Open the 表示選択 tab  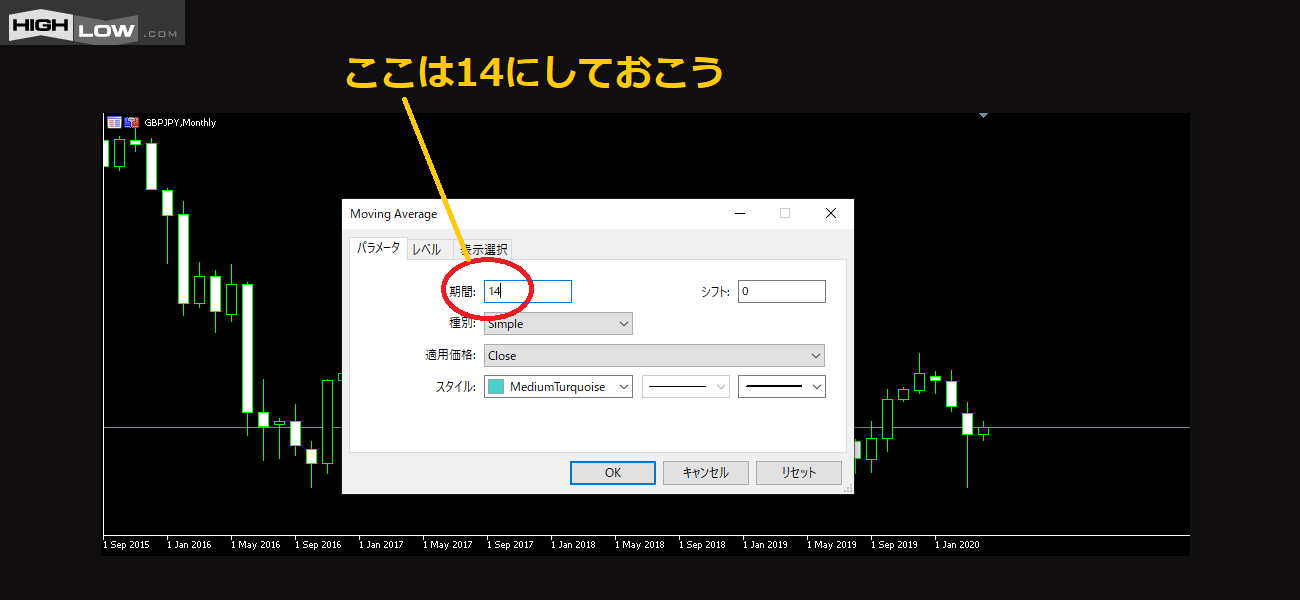pos(486,249)
